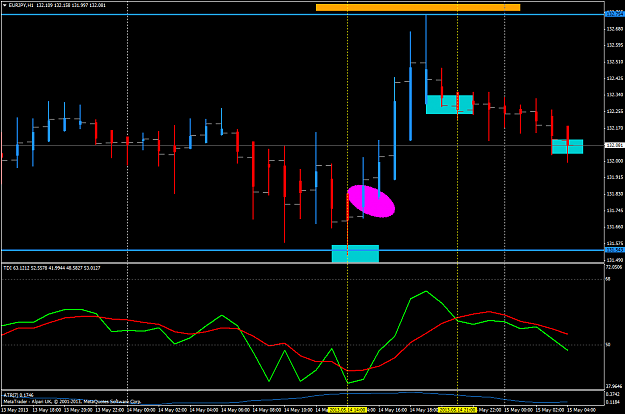Click the 37.9646 TDI scale value
Viewport: 625px width, 414px height.
click(614, 386)
